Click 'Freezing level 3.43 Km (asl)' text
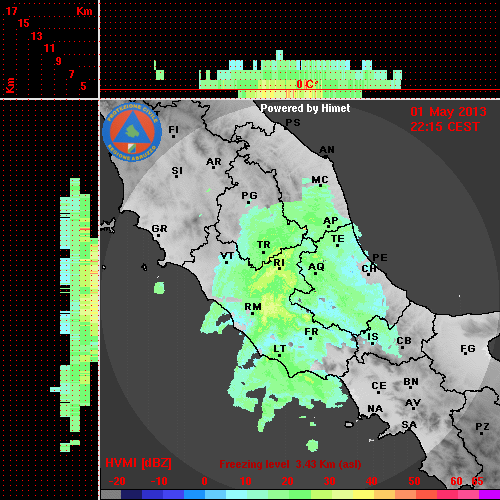This screenshot has height=500, width=500. point(290,464)
